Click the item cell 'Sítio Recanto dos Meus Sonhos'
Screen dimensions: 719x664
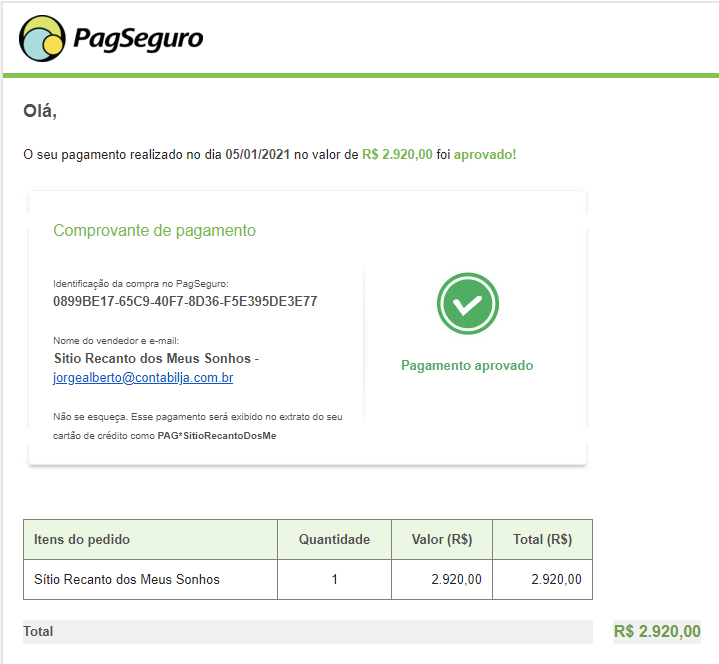click(150, 579)
